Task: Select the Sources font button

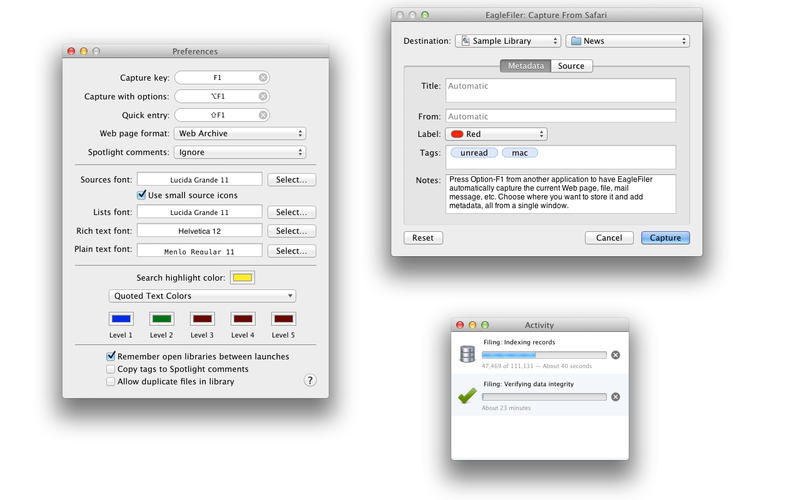Action: click(x=291, y=180)
